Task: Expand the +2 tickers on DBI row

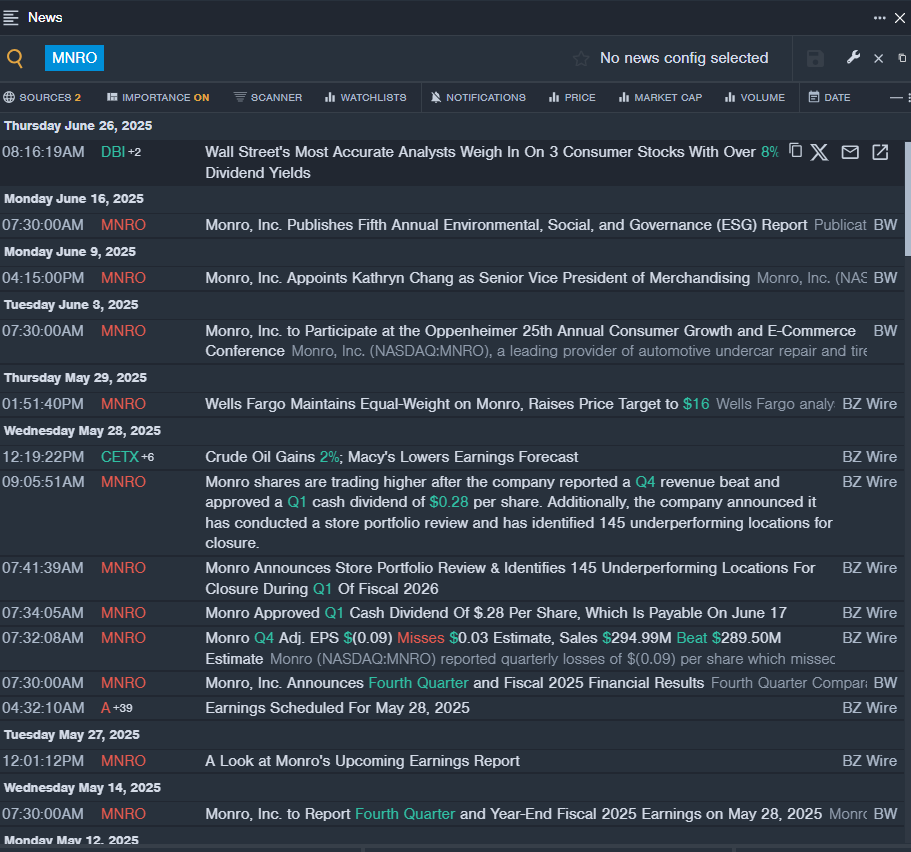Action: pyautogui.click(x=135, y=152)
